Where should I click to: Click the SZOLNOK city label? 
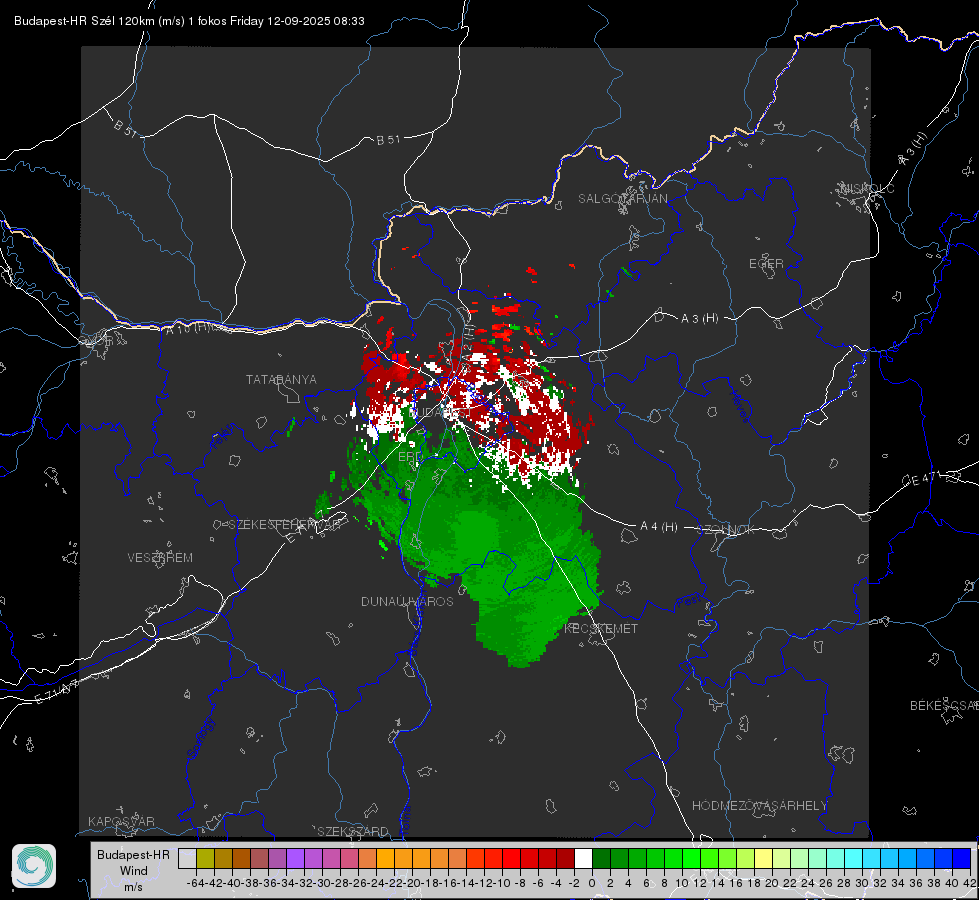tap(726, 530)
